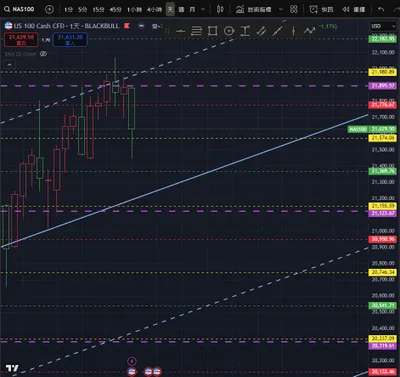Click the minus icon next to the flag
This screenshot has height=377, width=400.
tap(142, 26)
